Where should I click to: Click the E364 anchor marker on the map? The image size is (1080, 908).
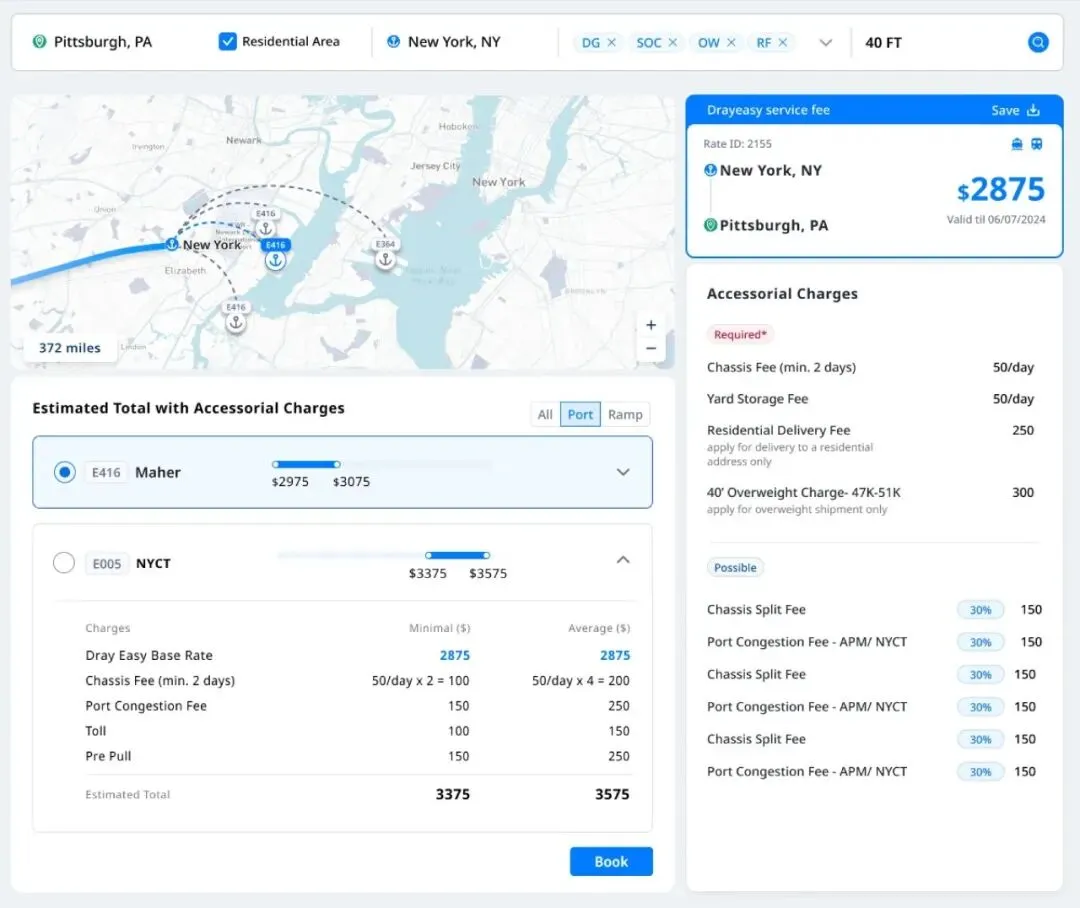[385, 260]
